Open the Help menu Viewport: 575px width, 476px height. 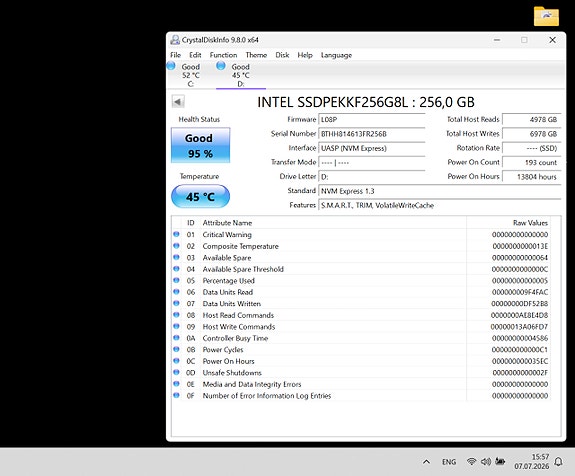click(305, 55)
